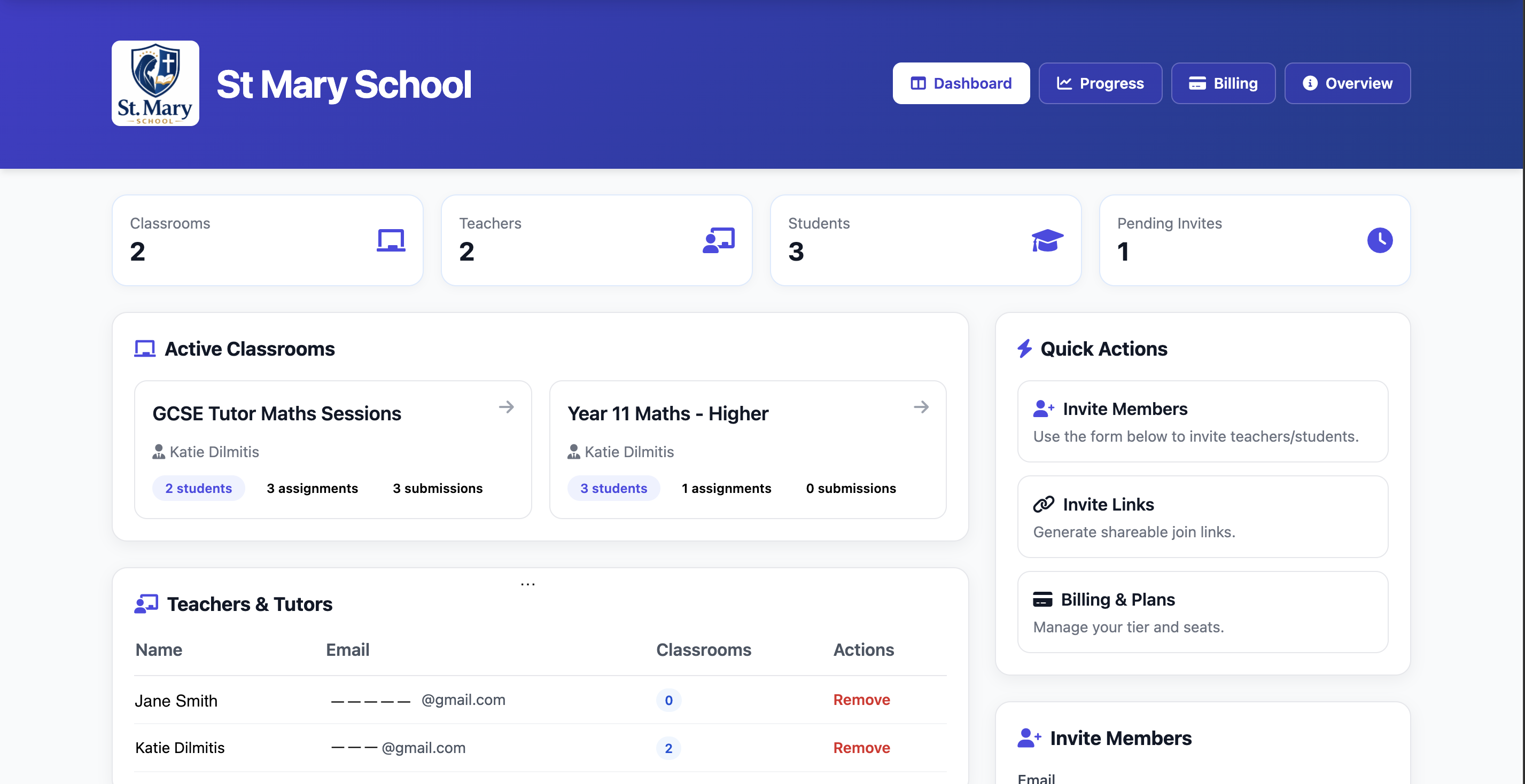The image size is (1525, 784).
Task: Open Year 11 Maths - Higher via its arrow
Action: 921,406
